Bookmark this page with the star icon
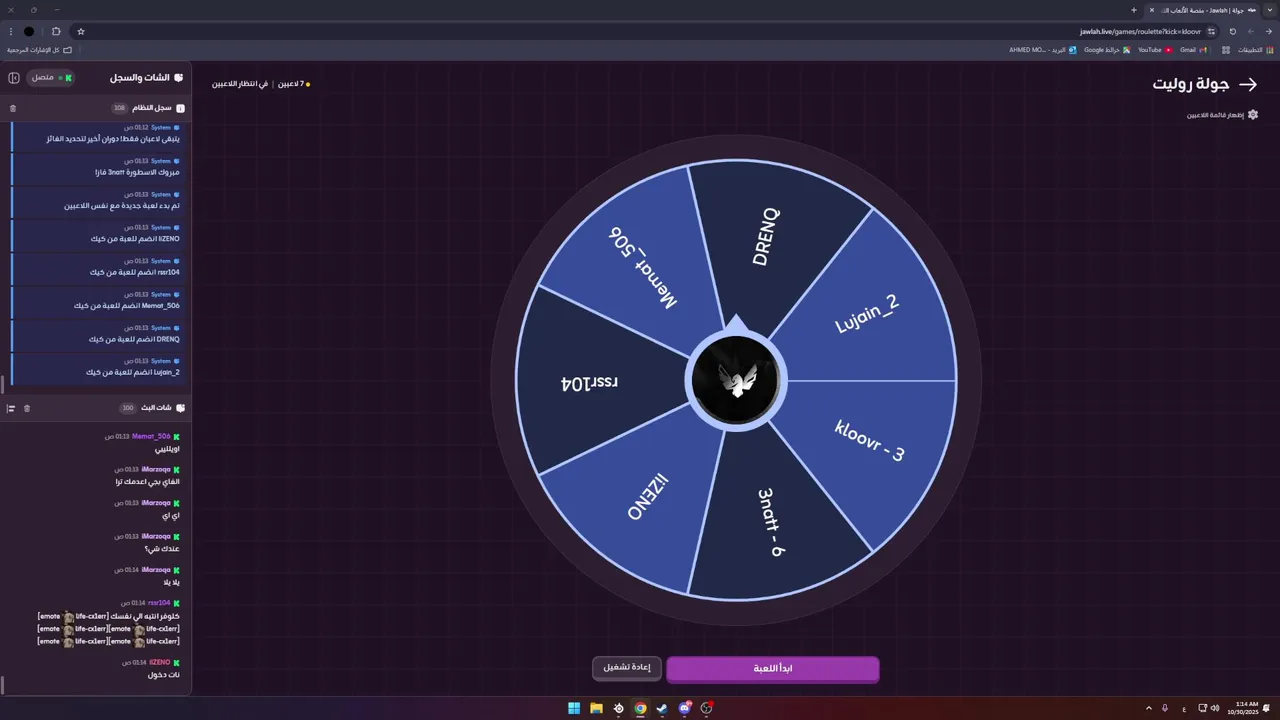This screenshot has height=720, width=1280. 81,31
